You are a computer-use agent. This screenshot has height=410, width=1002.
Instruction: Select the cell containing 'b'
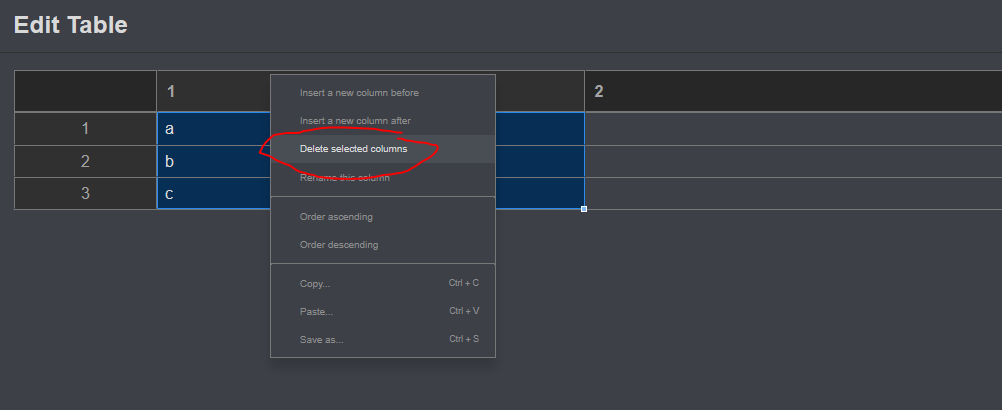tap(212, 161)
